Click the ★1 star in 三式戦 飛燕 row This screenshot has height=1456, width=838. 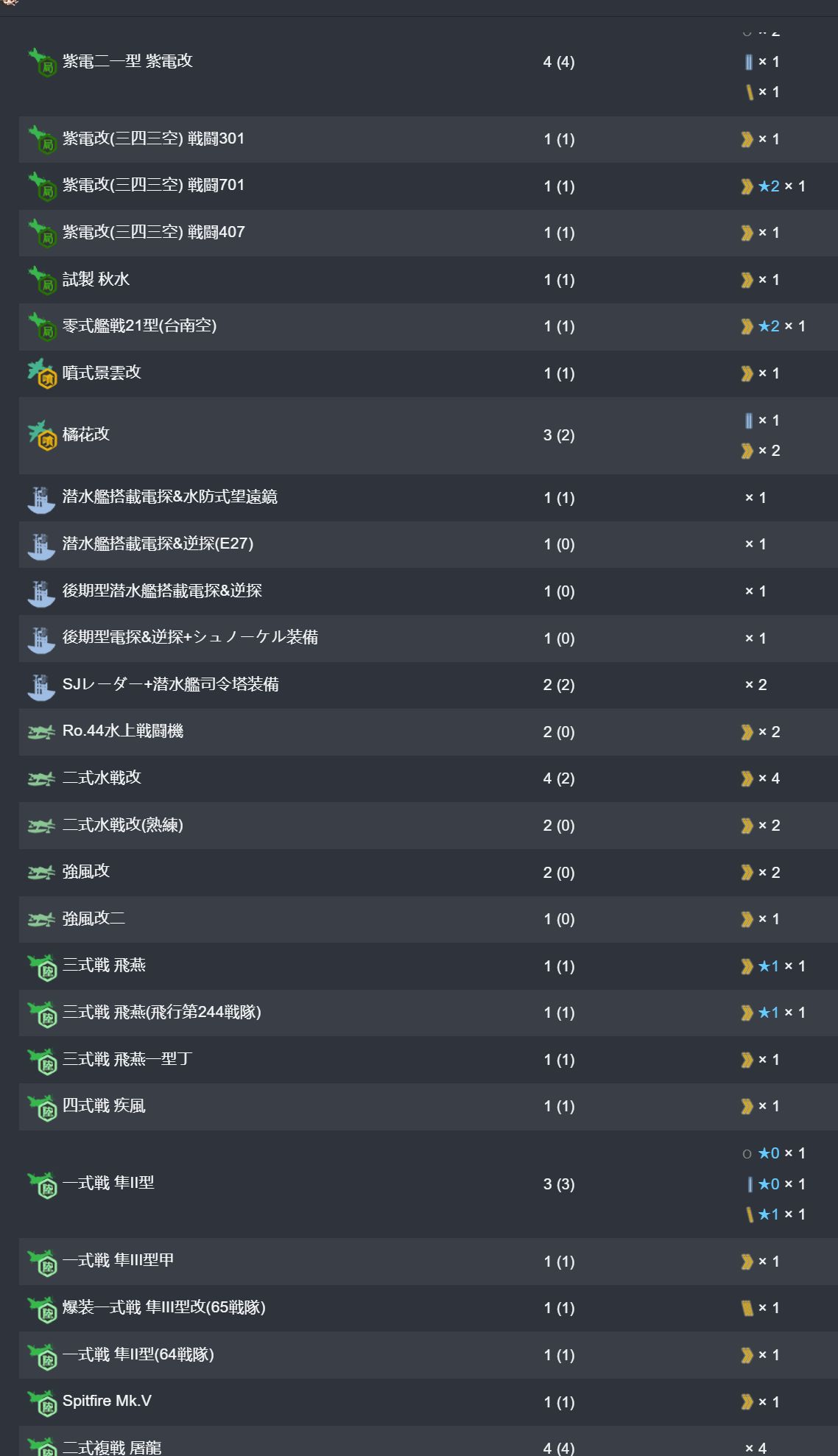(x=769, y=966)
